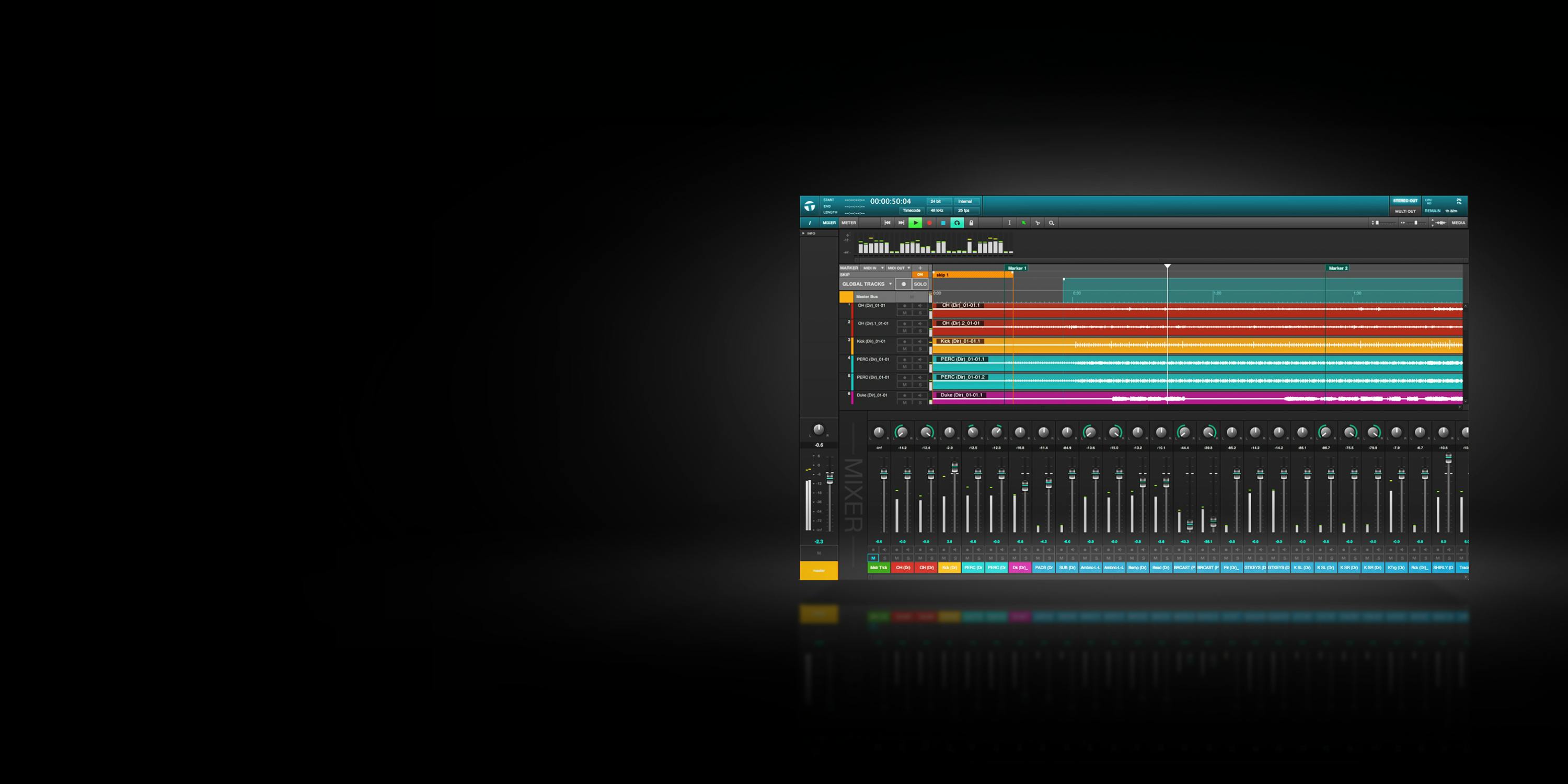1568x784 pixels.
Task: Jump to start with the rewind icon
Action: tap(887, 223)
